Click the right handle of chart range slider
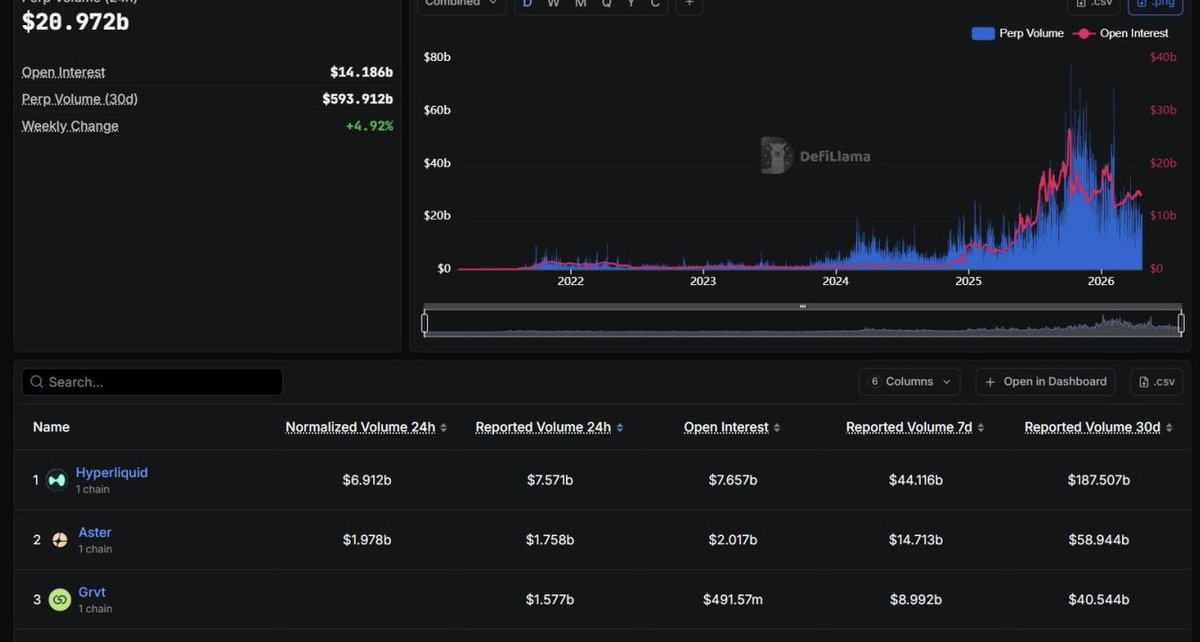Image resolution: width=1200 pixels, height=642 pixels. point(1181,323)
